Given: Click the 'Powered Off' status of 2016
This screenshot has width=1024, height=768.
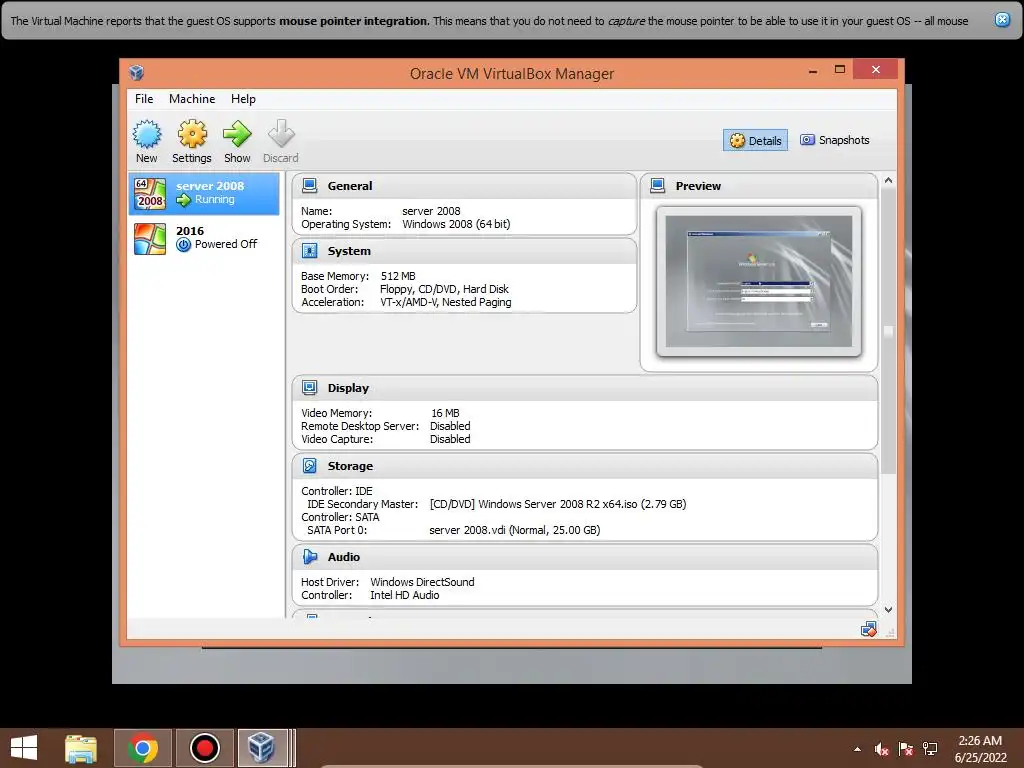Looking at the screenshot, I should click(226, 244).
